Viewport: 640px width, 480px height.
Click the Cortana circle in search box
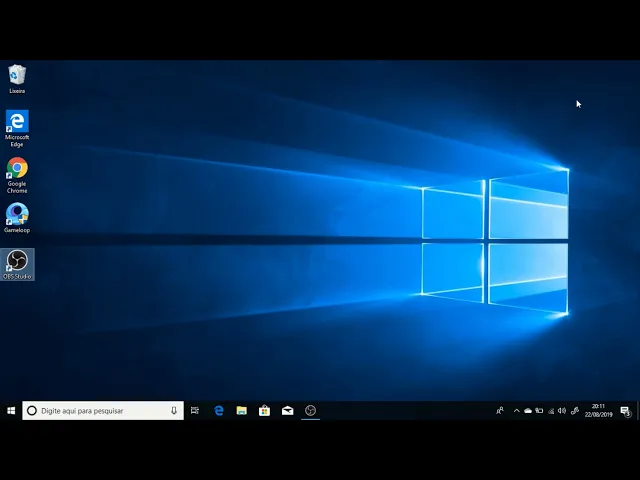point(32,411)
